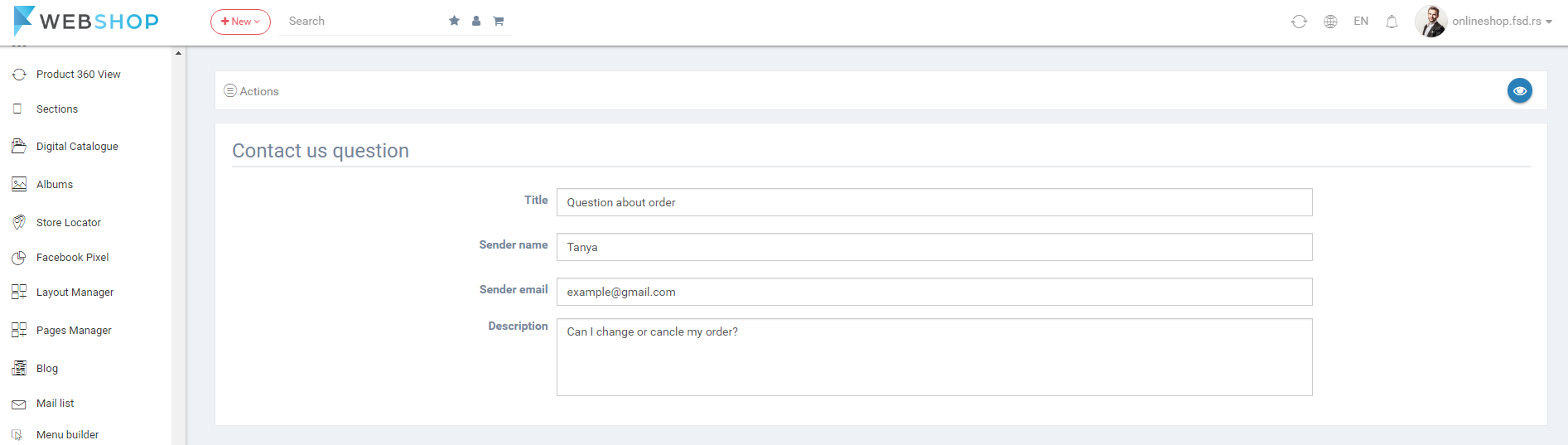This screenshot has width=1568, height=445.
Task: Click the profile avatar picture
Action: point(1430,22)
